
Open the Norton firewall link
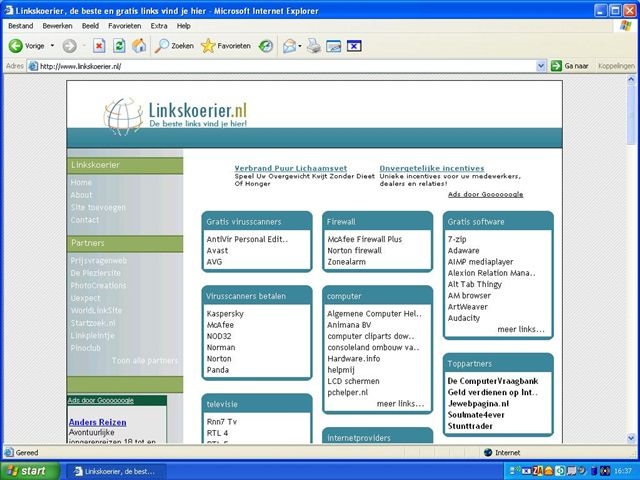354,251
